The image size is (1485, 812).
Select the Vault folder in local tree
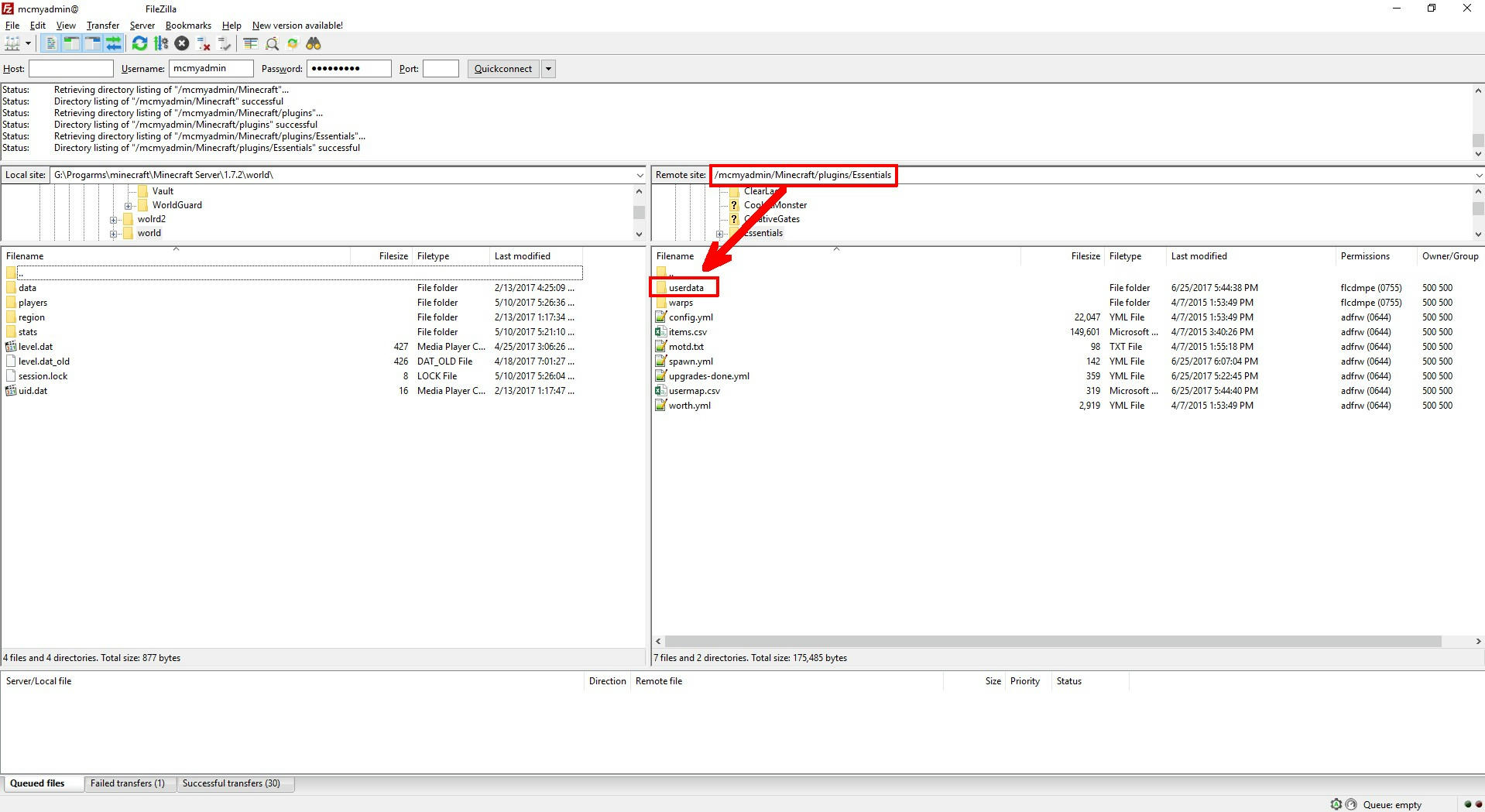pyautogui.click(x=163, y=191)
